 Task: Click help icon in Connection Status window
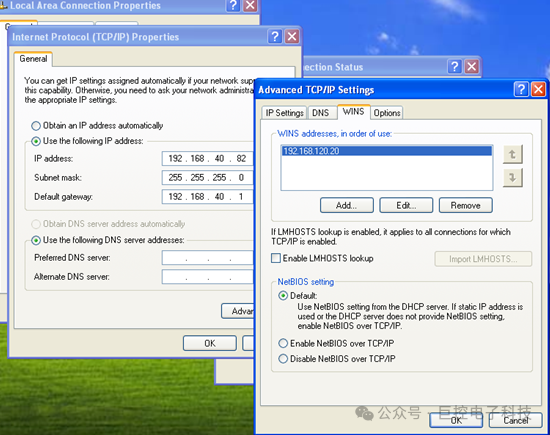[x=455, y=66]
